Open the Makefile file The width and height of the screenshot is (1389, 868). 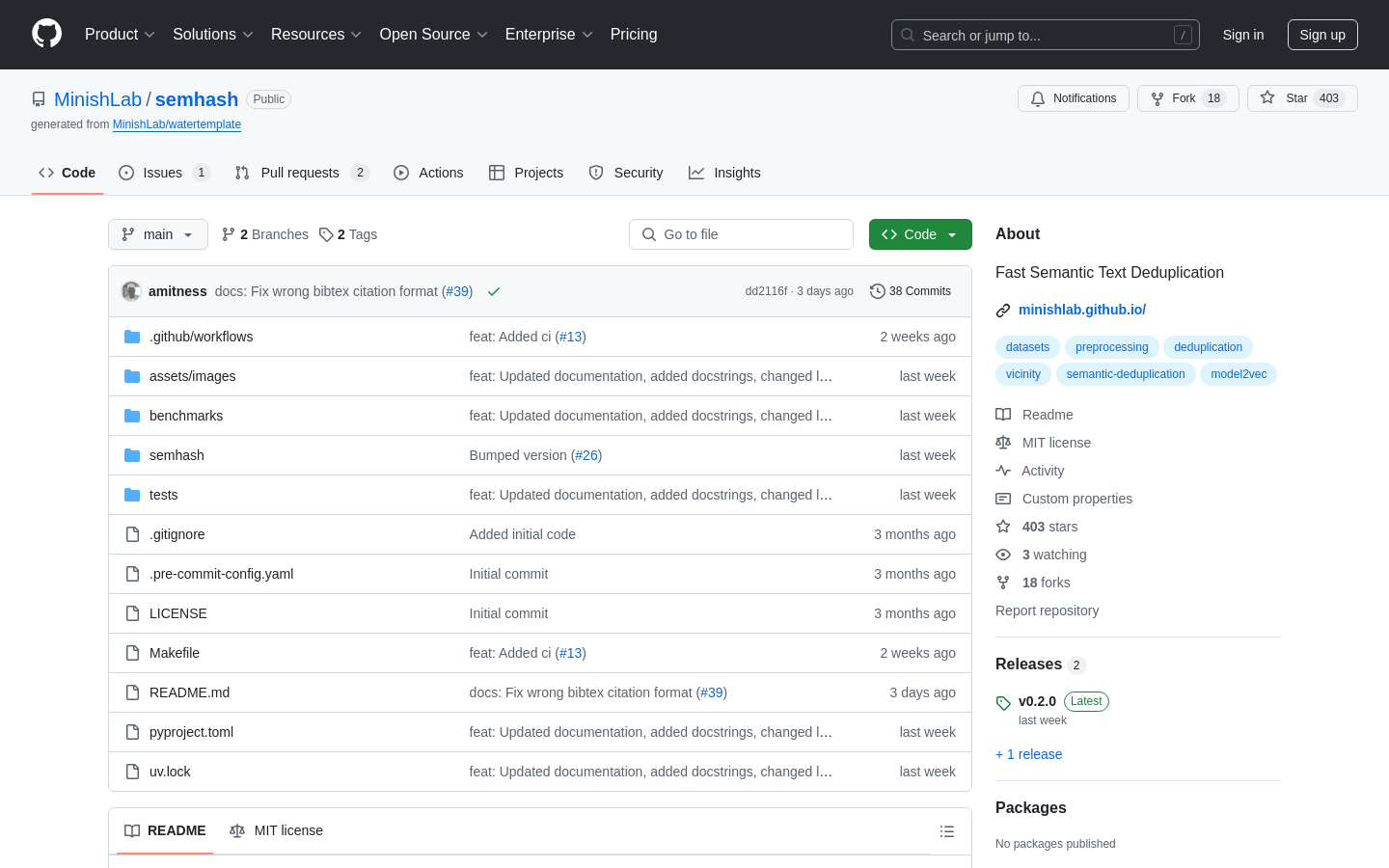point(175,653)
